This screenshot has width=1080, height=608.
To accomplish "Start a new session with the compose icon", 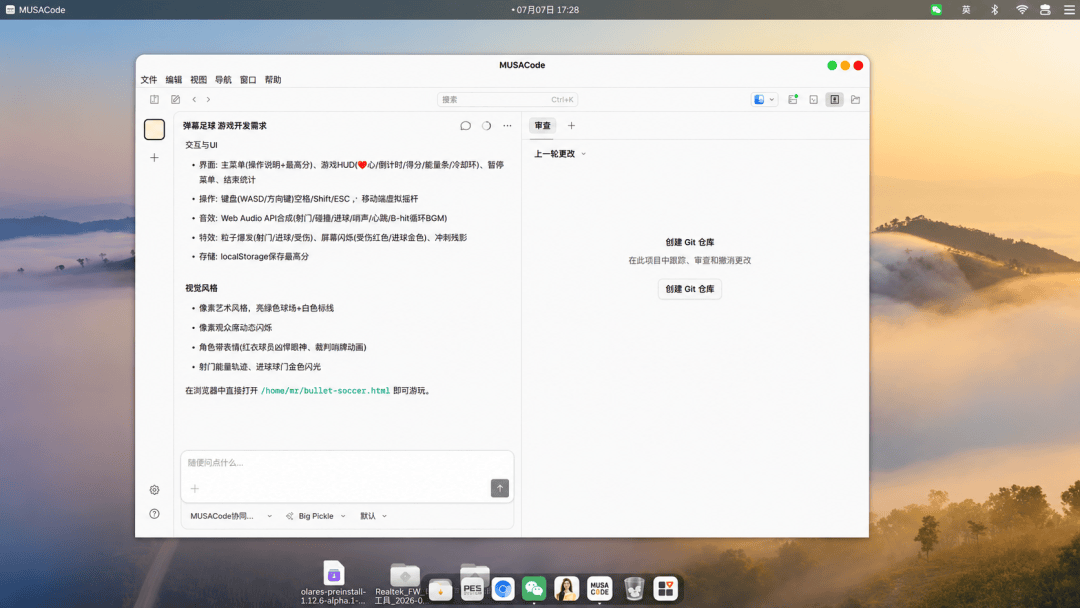I will (176, 99).
